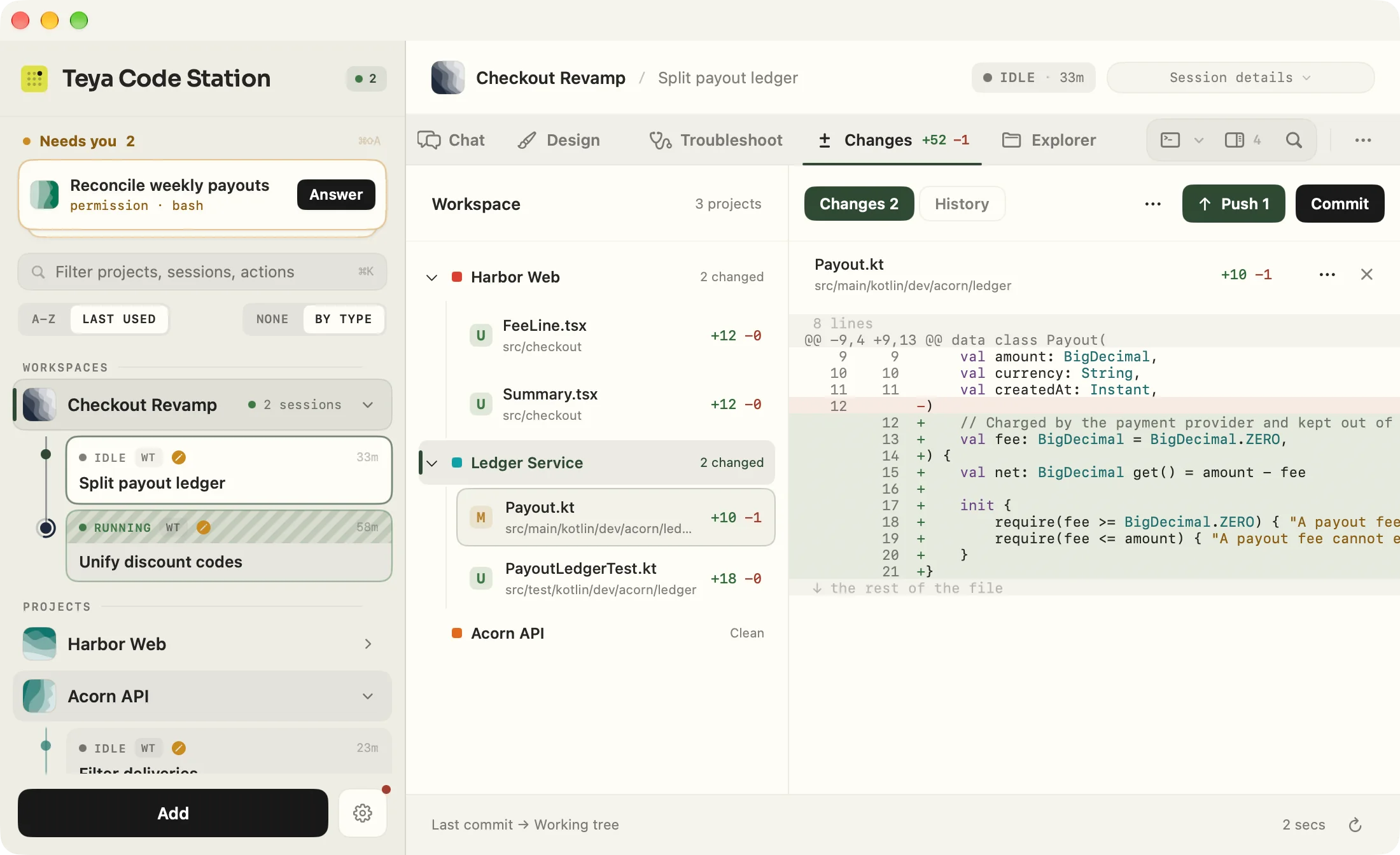The width and height of the screenshot is (1400, 855).
Task: Open the ellipsis menu beside Push 1
Action: coord(1153,204)
